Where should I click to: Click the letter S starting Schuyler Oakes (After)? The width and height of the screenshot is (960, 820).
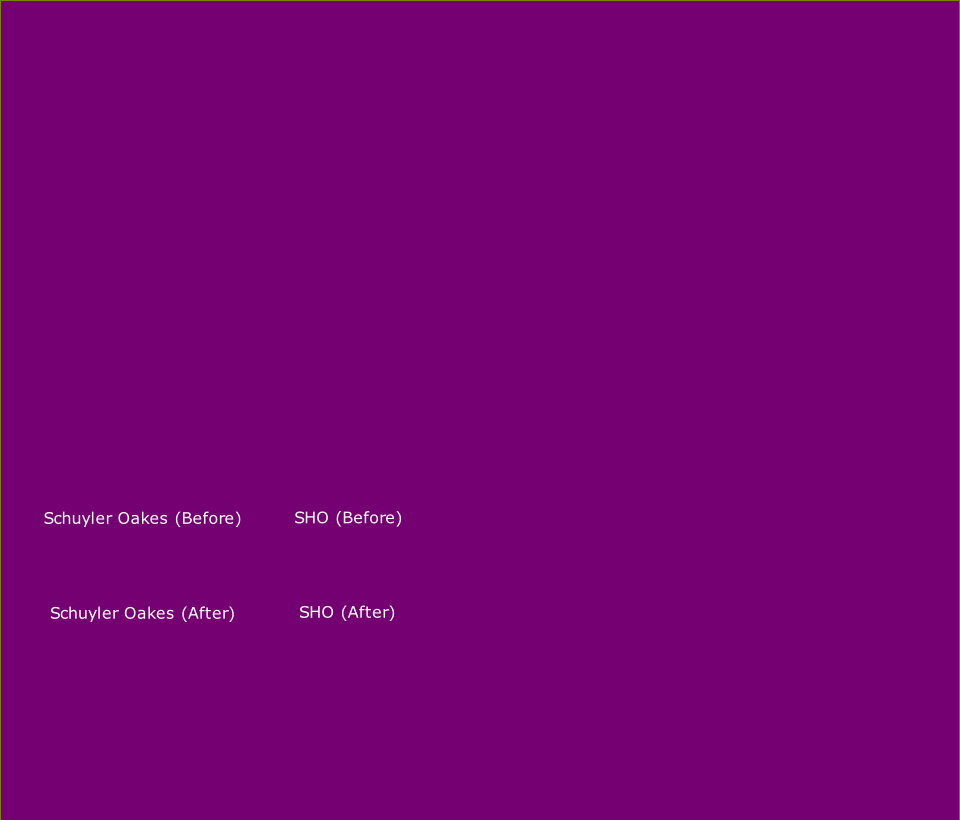point(55,613)
